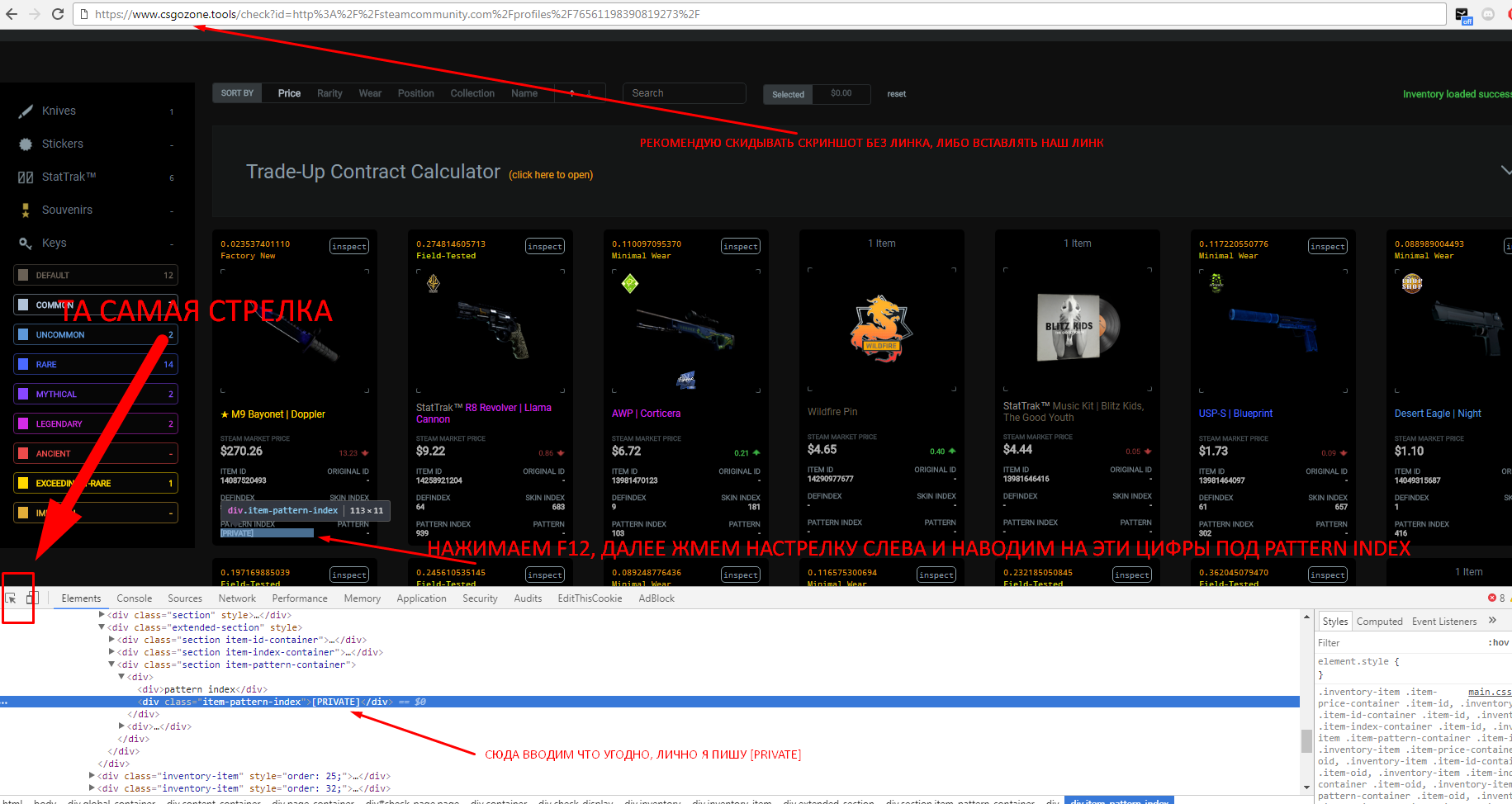Toggle the MYTHICAL rarity filter
Screen dimensions: 1512x804
tap(96, 394)
